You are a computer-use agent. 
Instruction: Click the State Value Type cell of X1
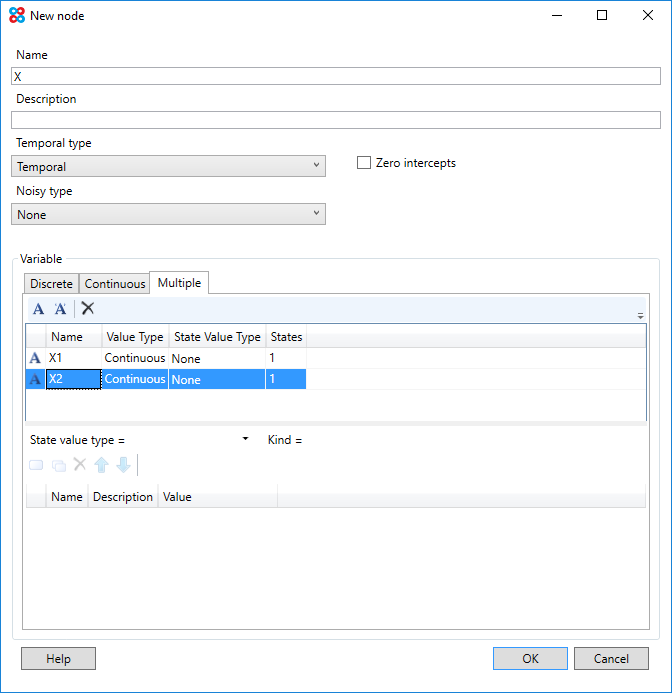(x=217, y=358)
